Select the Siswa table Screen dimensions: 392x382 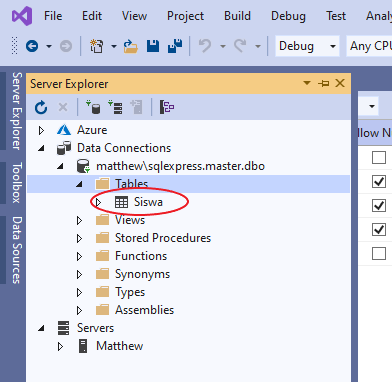[148, 202]
